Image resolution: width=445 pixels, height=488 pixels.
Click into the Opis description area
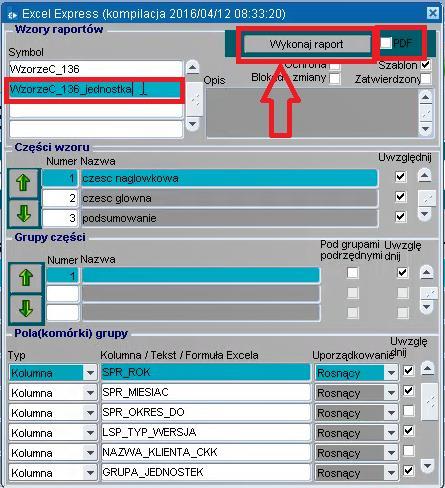(312, 113)
